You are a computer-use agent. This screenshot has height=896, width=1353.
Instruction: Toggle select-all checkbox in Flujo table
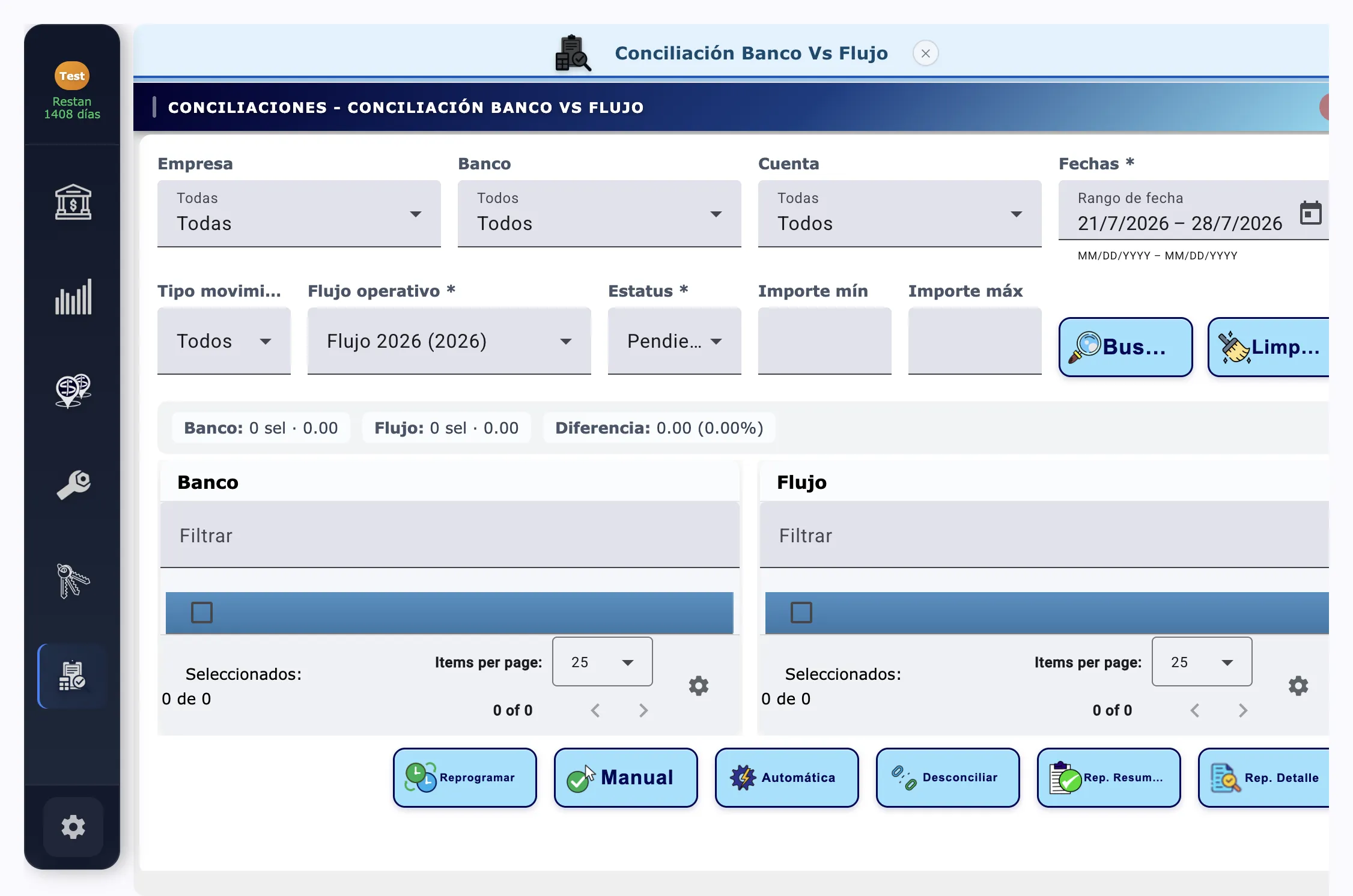point(801,613)
